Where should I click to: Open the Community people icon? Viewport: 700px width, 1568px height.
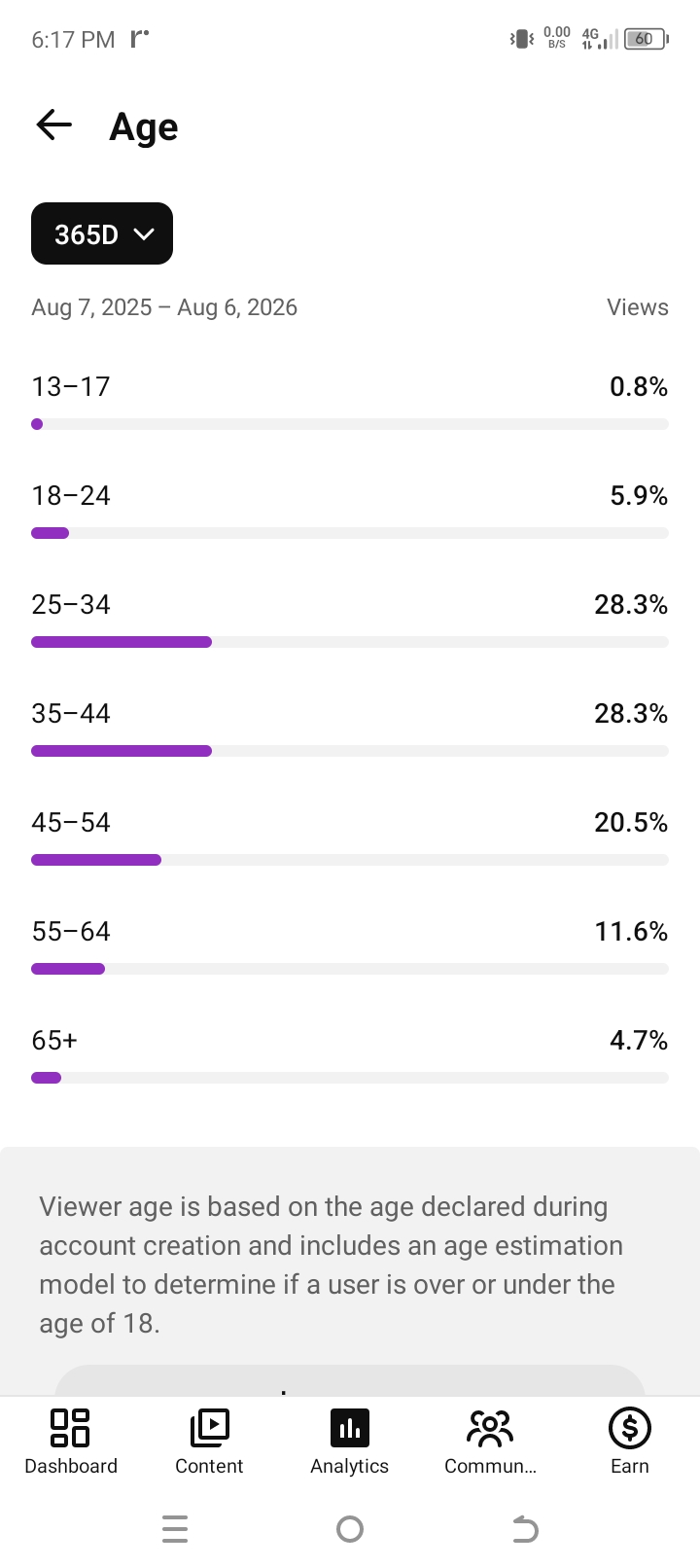click(x=490, y=1428)
